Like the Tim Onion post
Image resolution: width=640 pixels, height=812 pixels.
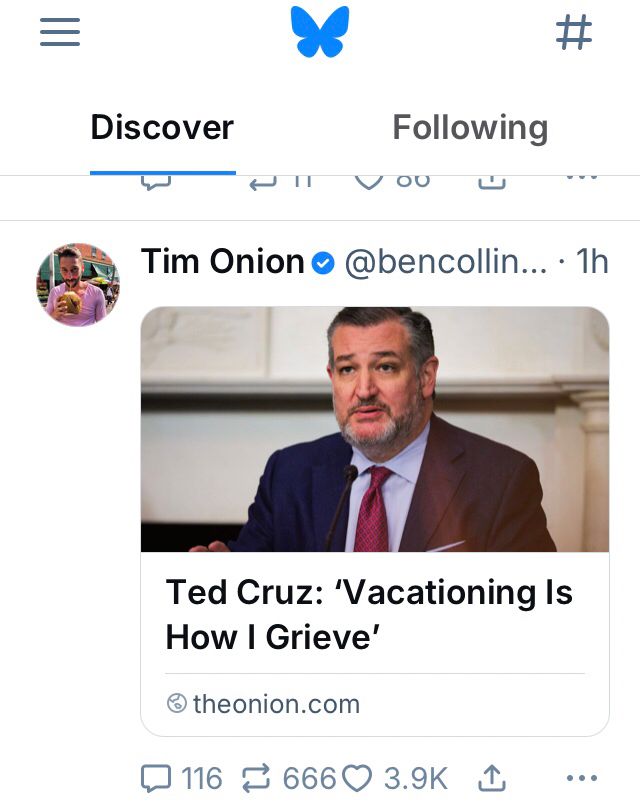click(357, 778)
